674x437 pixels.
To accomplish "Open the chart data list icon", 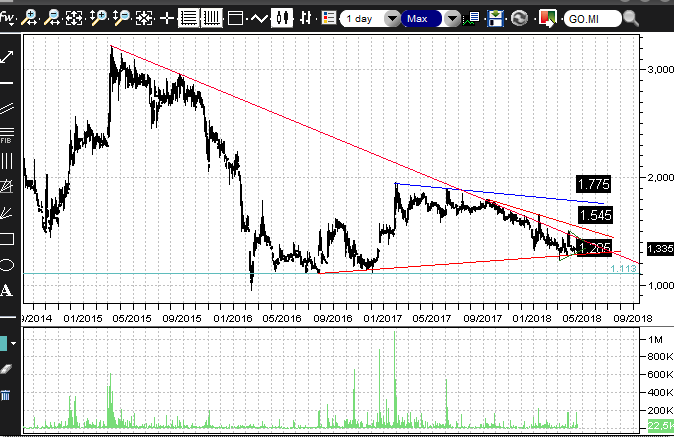I will pyautogui.click(x=472, y=18).
